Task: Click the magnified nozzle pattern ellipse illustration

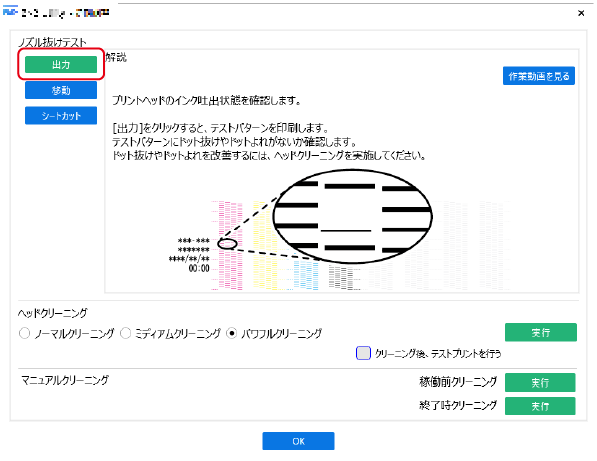Action: [353, 216]
